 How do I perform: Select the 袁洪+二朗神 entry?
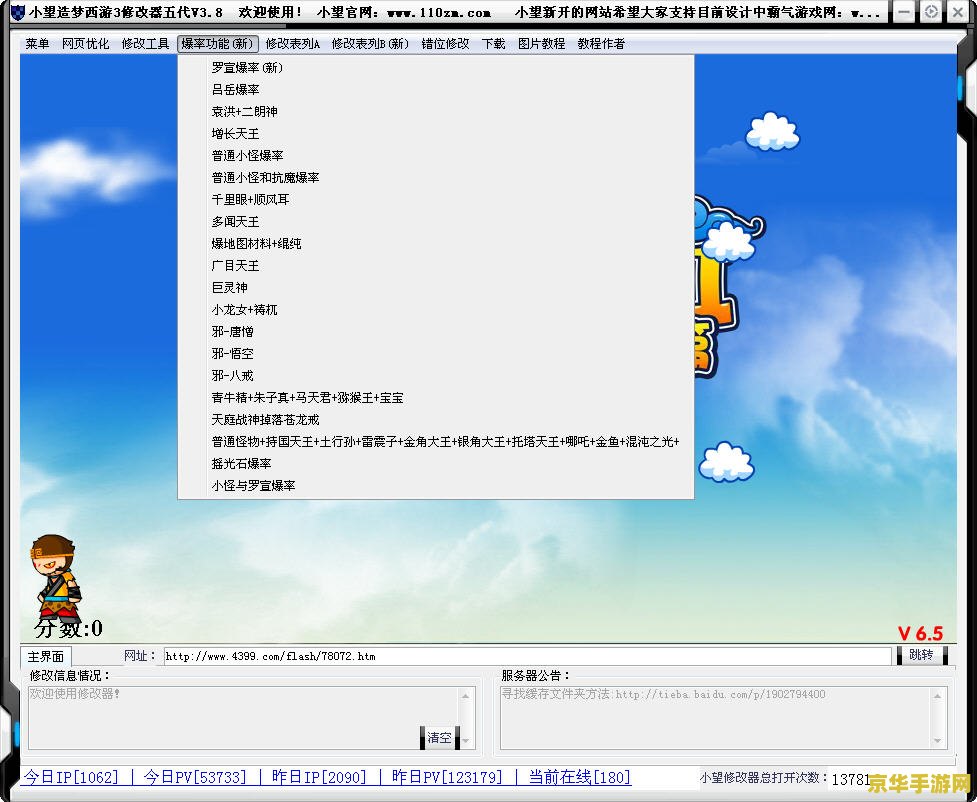tap(436, 112)
